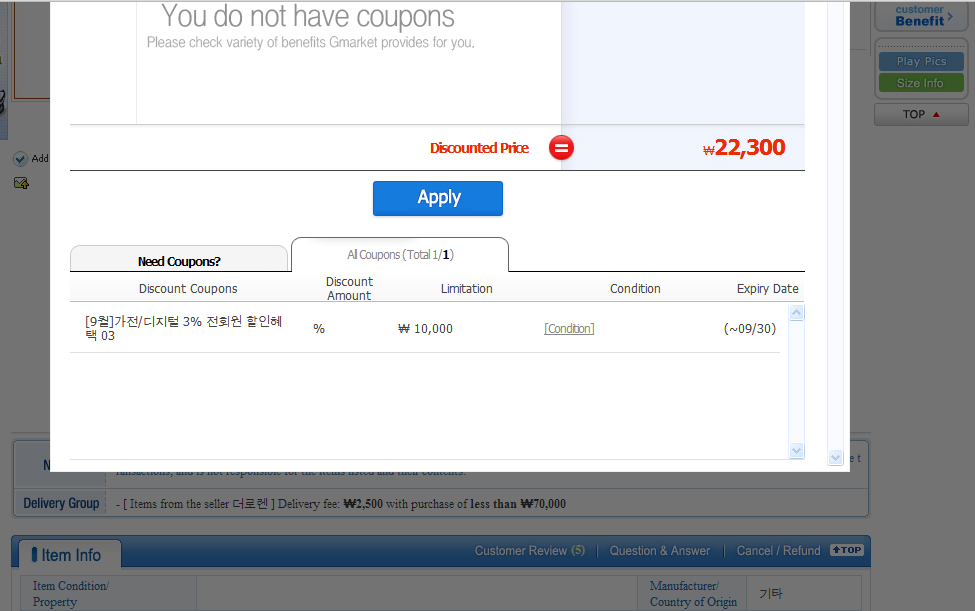Select the [9월]가전/디지털 3% coupon name
Image resolution: width=975 pixels, height=611 pixels.
[183, 328]
